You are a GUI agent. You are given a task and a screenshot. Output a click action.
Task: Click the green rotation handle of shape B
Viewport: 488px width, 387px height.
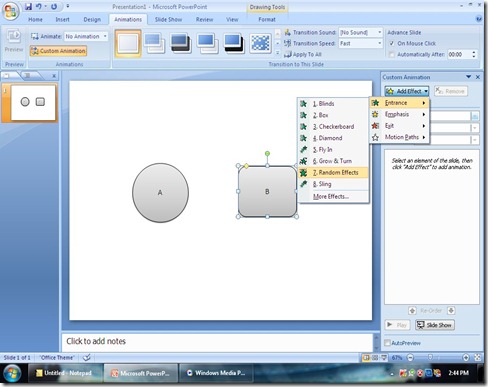267,154
